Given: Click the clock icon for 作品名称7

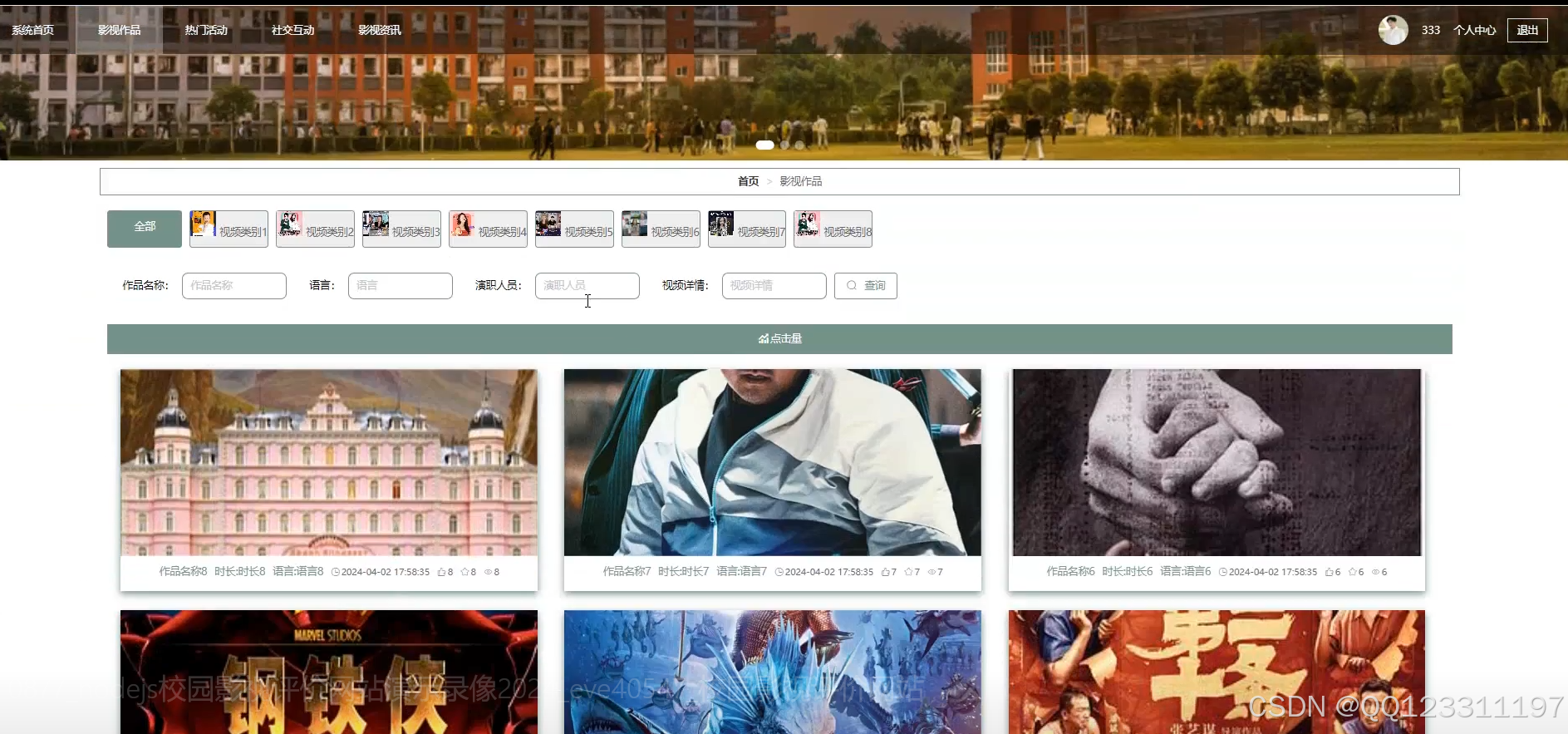Looking at the screenshot, I should point(779,572).
